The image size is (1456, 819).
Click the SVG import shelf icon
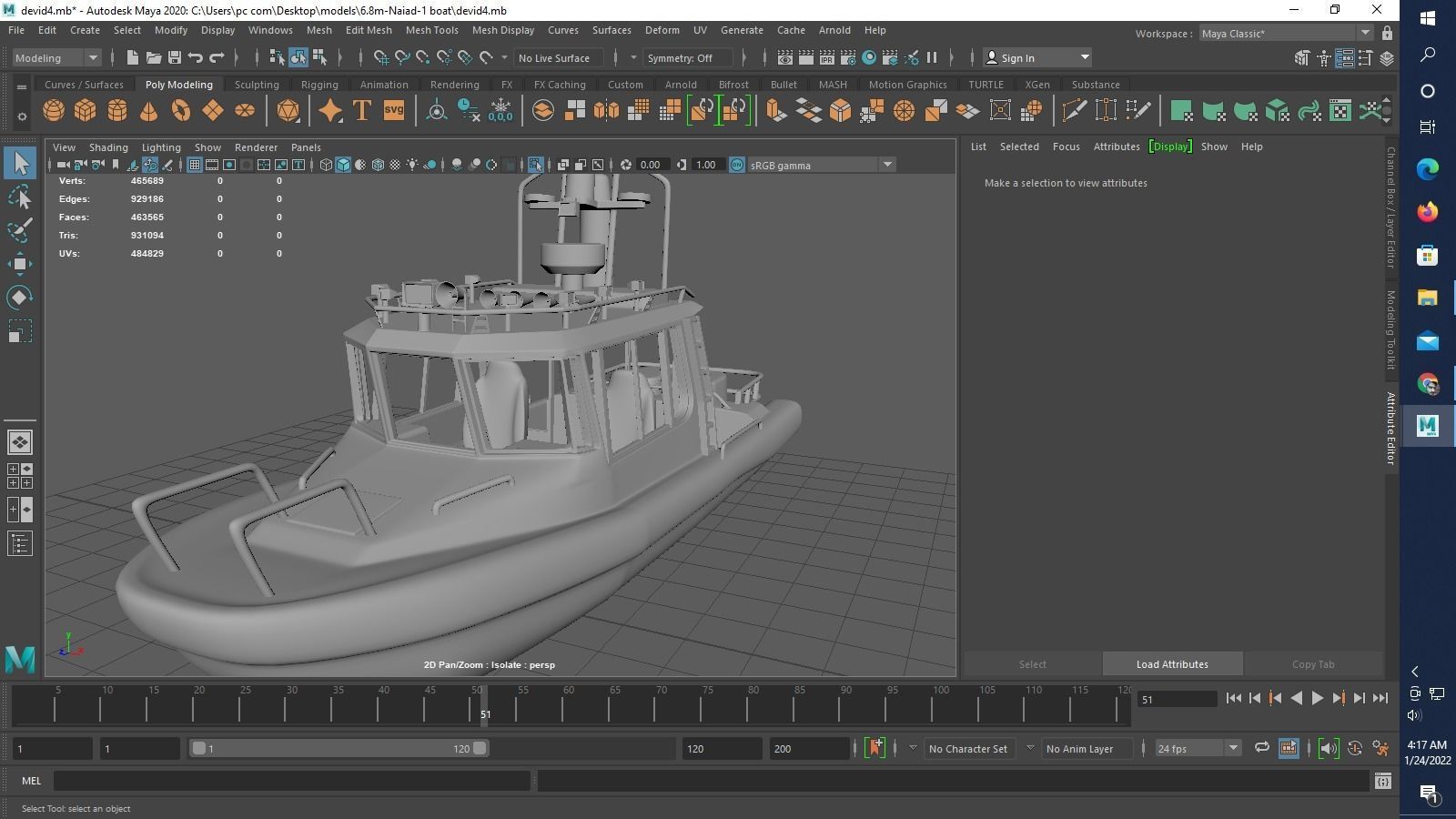point(393,111)
